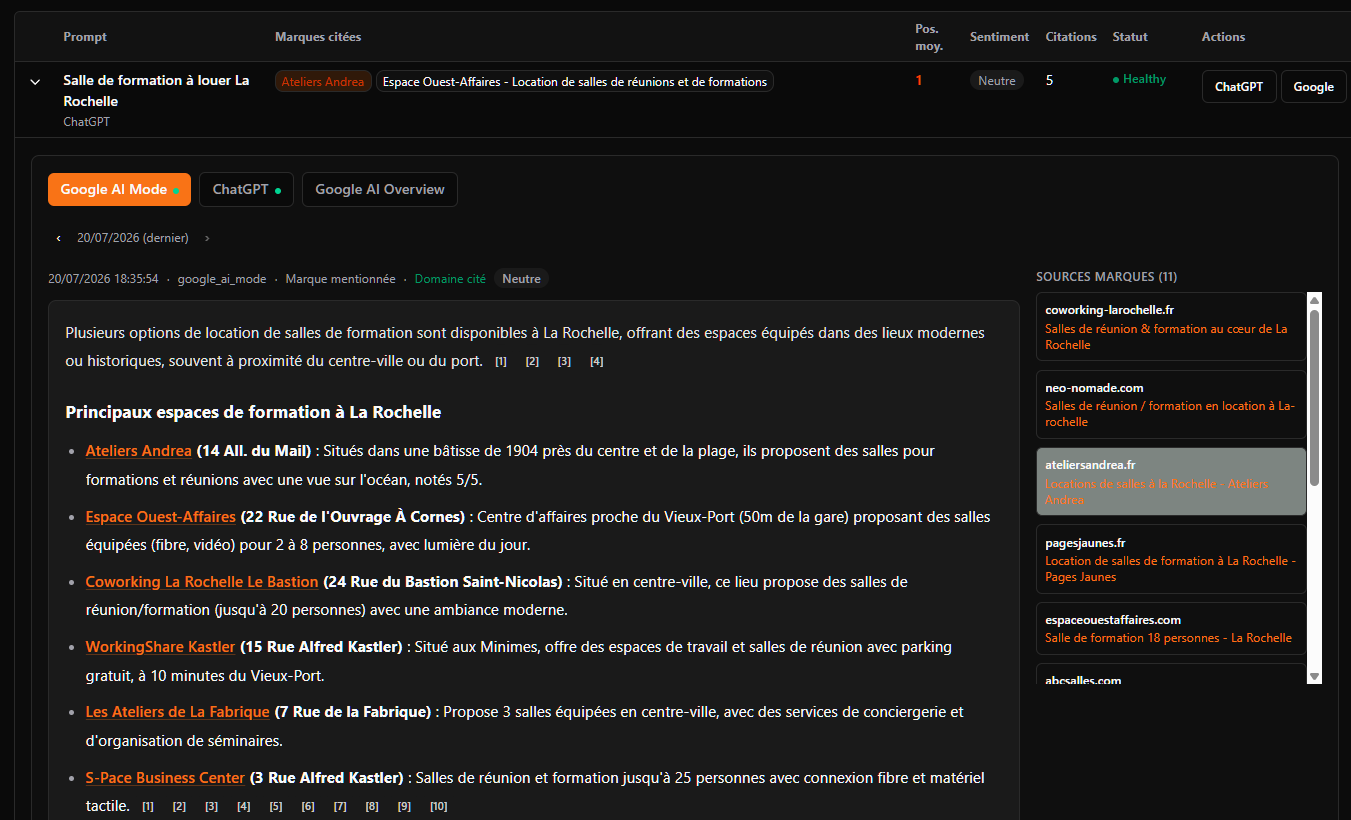The image size is (1351, 820).
Task: Click citation [1] in the intro paragraph
Action: [501, 362]
